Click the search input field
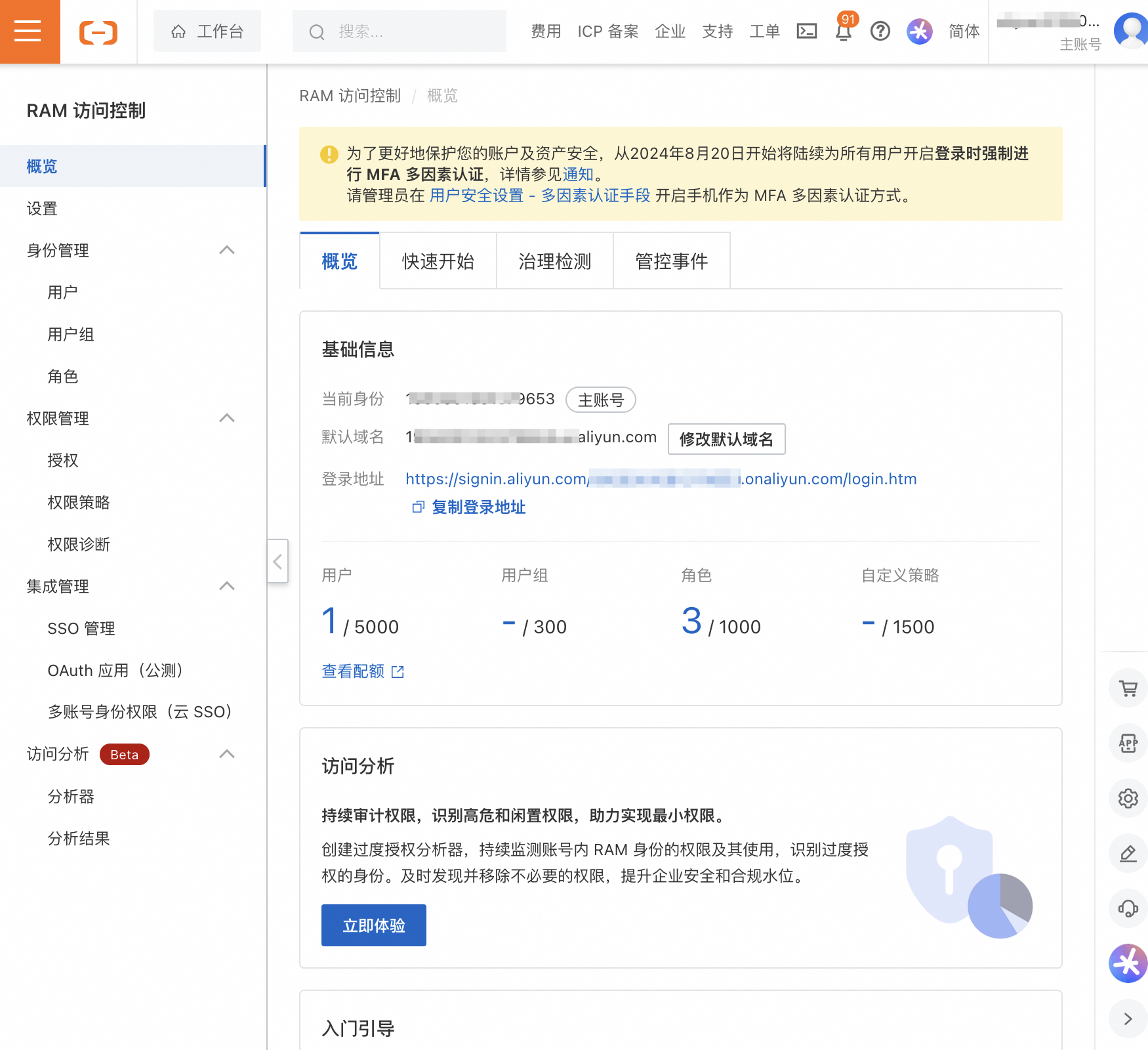Image resolution: width=1148 pixels, height=1050 pixels. click(407, 31)
